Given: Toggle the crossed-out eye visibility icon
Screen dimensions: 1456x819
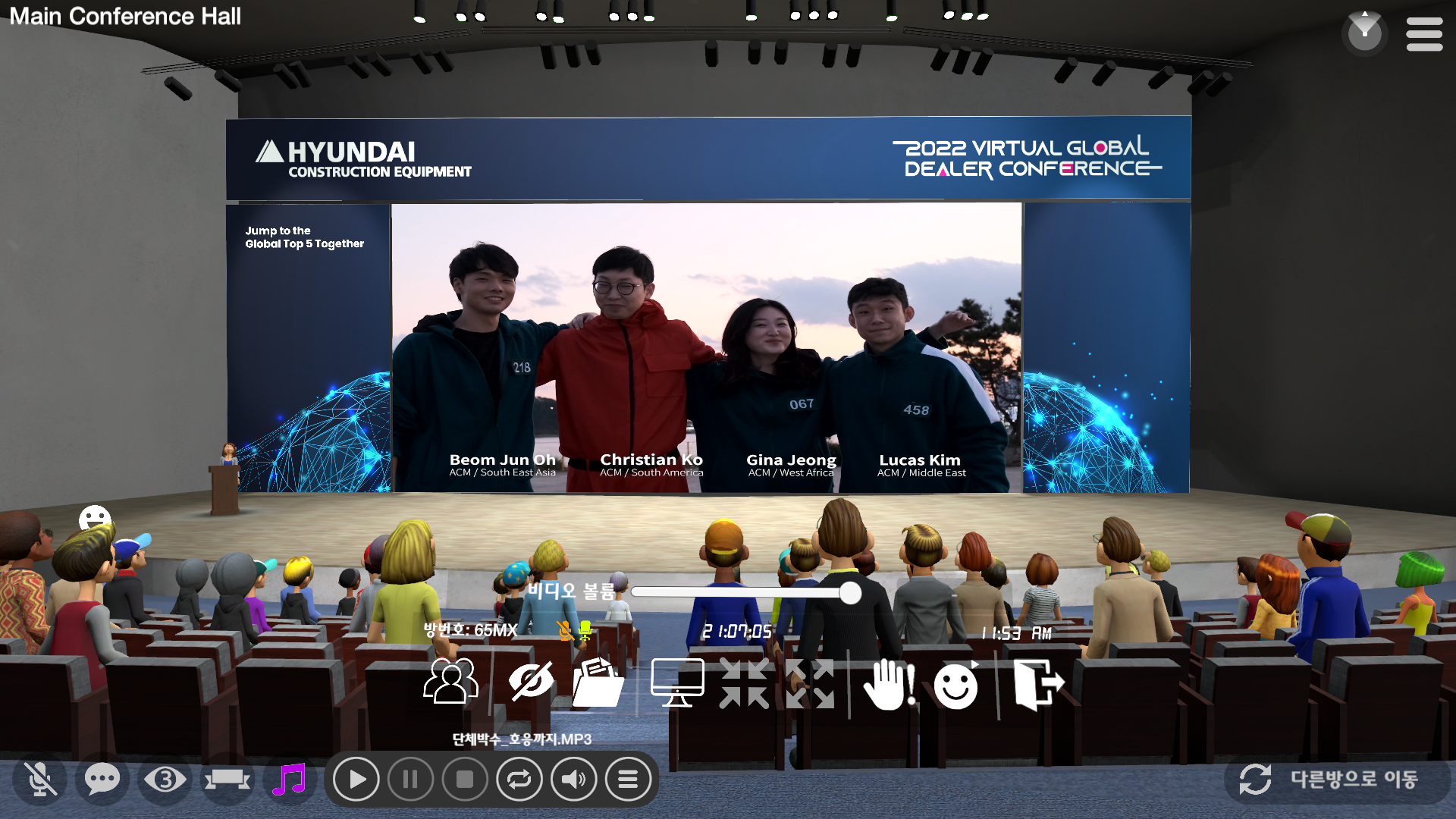Looking at the screenshot, I should coord(531,682).
